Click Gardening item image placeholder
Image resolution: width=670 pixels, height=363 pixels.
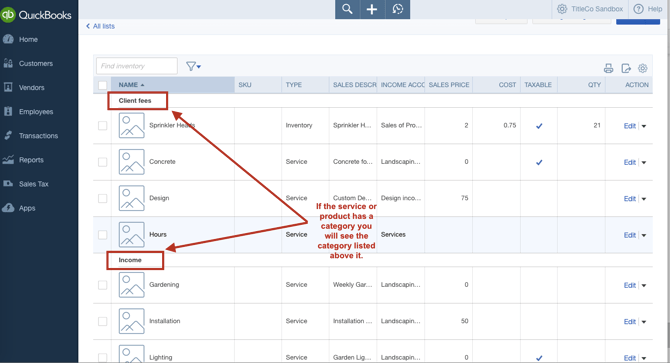point(132,285)
